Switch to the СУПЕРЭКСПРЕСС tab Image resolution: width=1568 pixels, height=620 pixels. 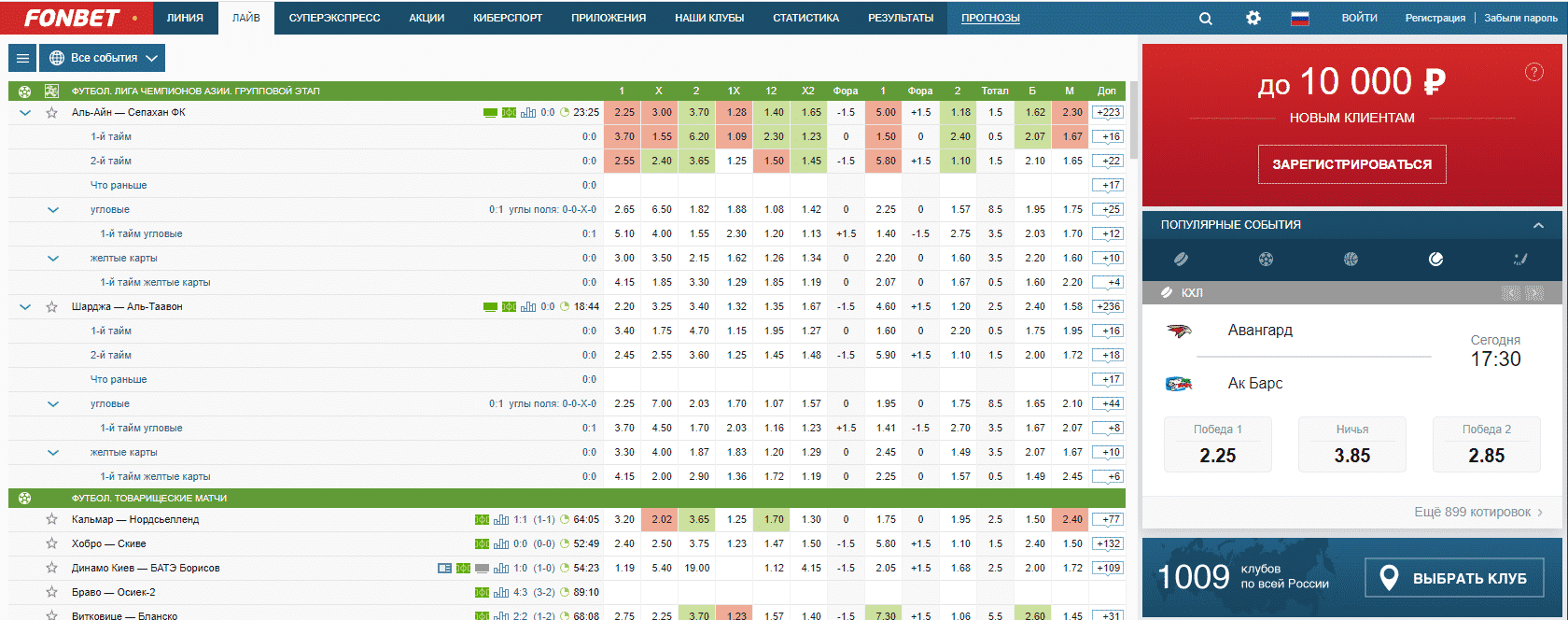tap(335, 18)
